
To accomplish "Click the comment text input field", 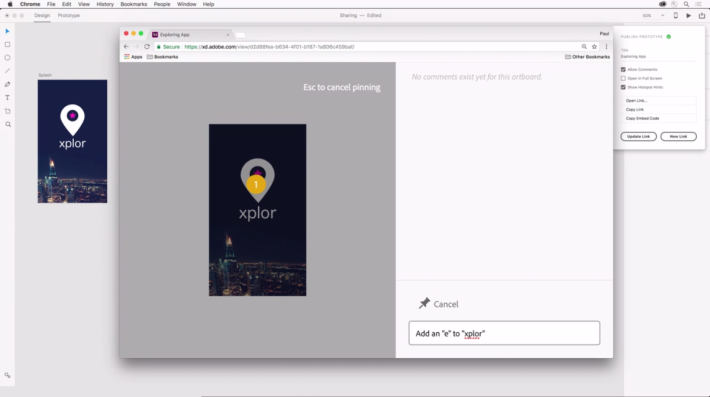I will [x=504, y=333].
